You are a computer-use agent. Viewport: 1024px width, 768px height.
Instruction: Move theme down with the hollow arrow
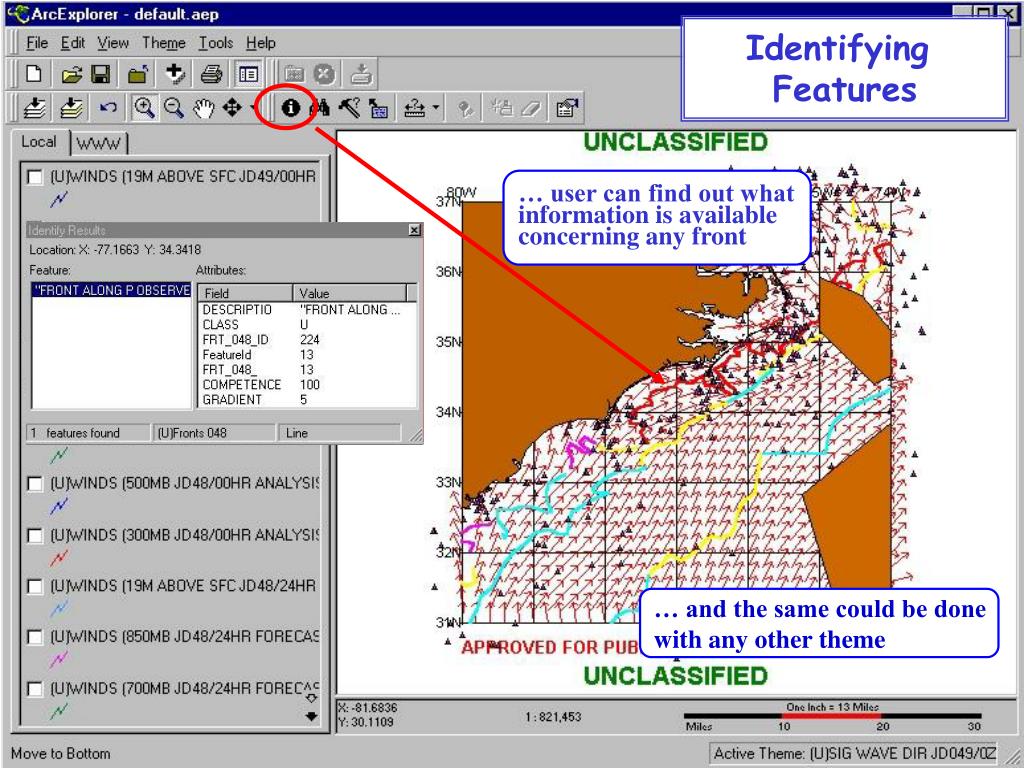[312, 698]
